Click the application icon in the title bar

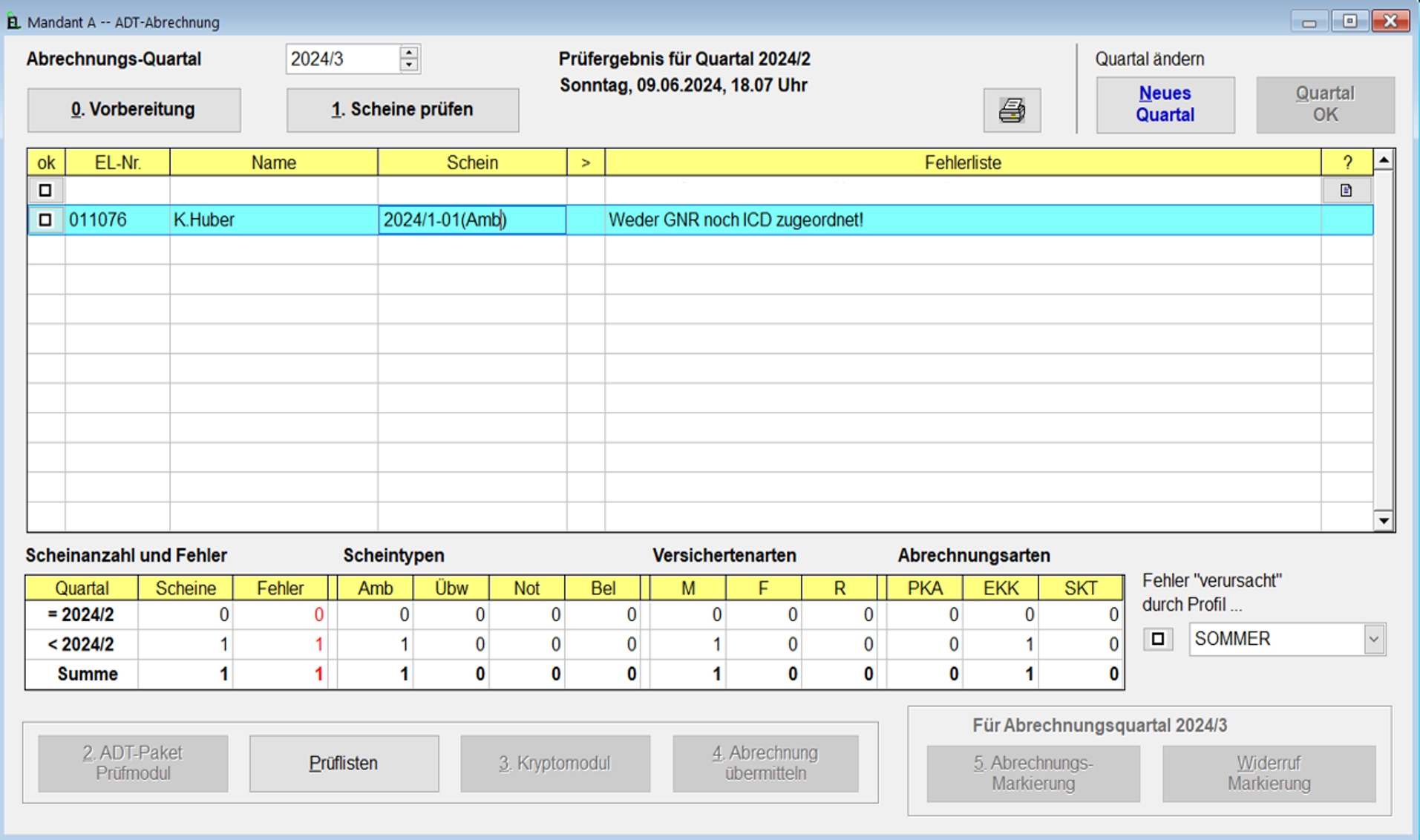(13, 22)
